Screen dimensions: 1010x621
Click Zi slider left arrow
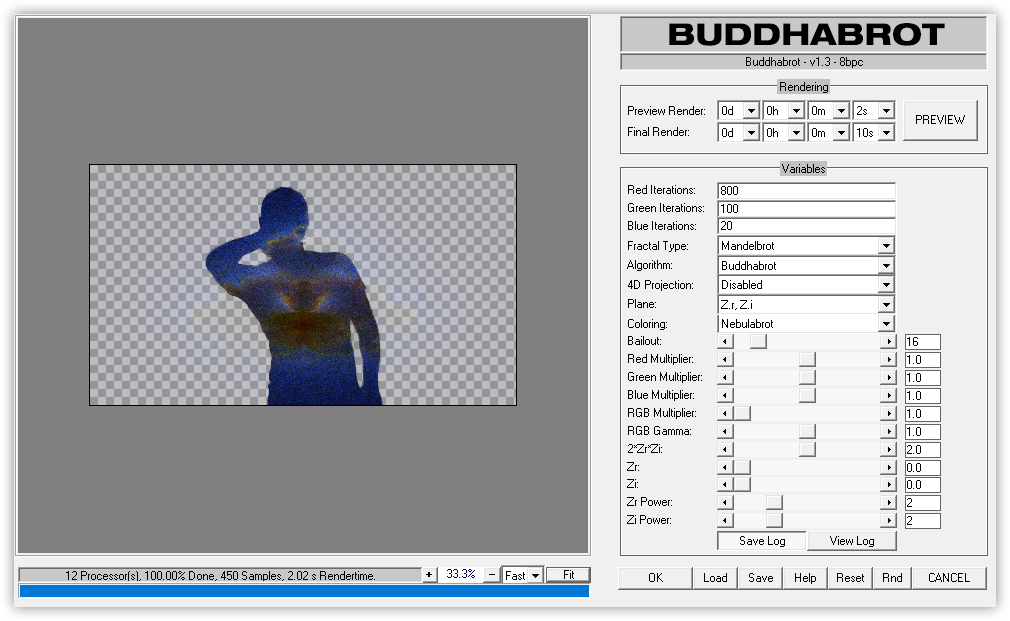pos(725,484)
